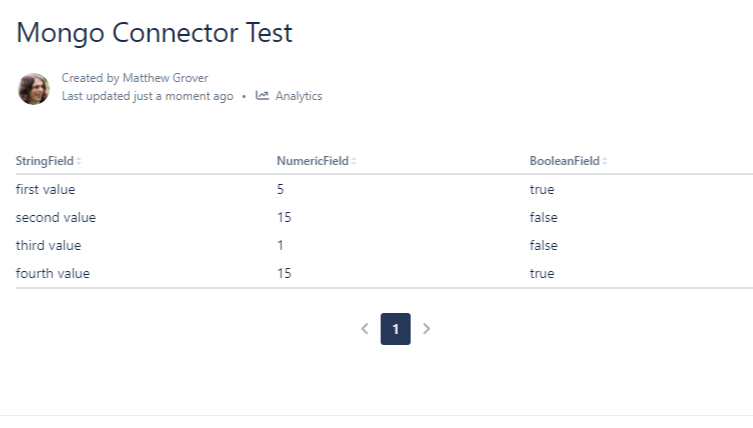753x428 pixels.
Task: Open the Analytics link
Action: pos(298,96)
